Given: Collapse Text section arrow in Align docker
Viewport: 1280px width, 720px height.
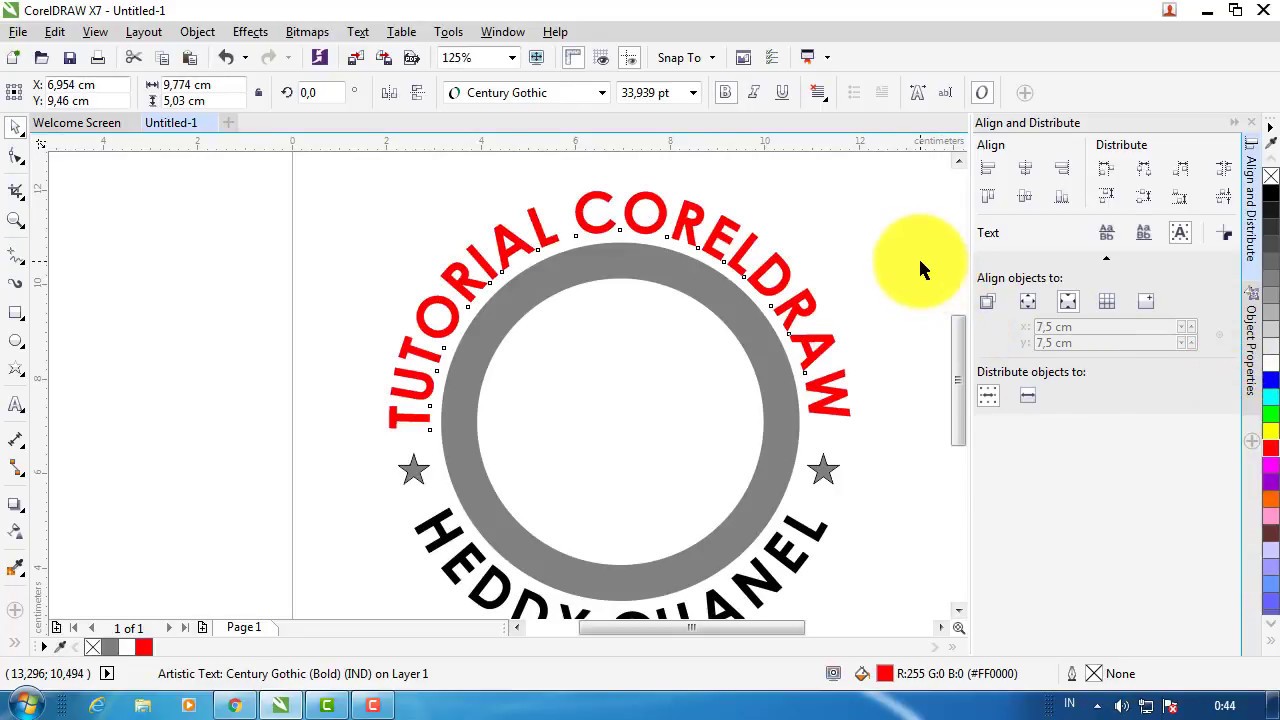Looking at the screenshot, I should [1106, 259].
